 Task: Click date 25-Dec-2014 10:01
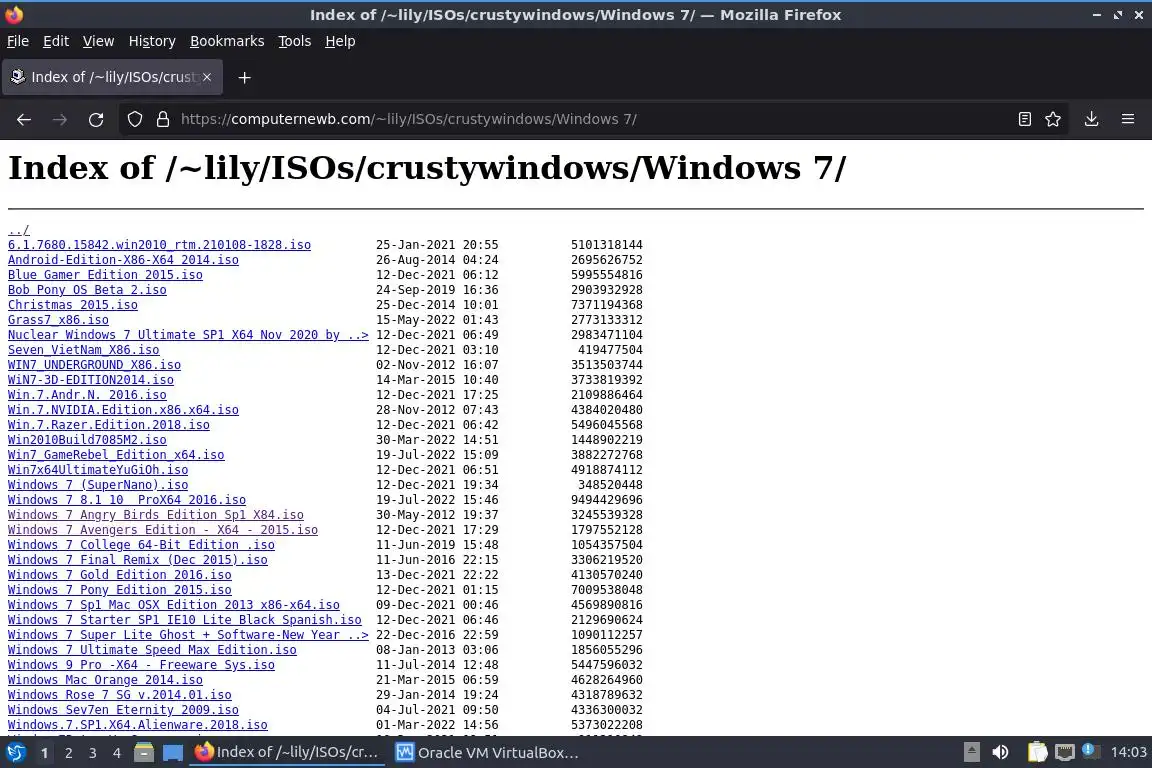(x=437, y=305)
